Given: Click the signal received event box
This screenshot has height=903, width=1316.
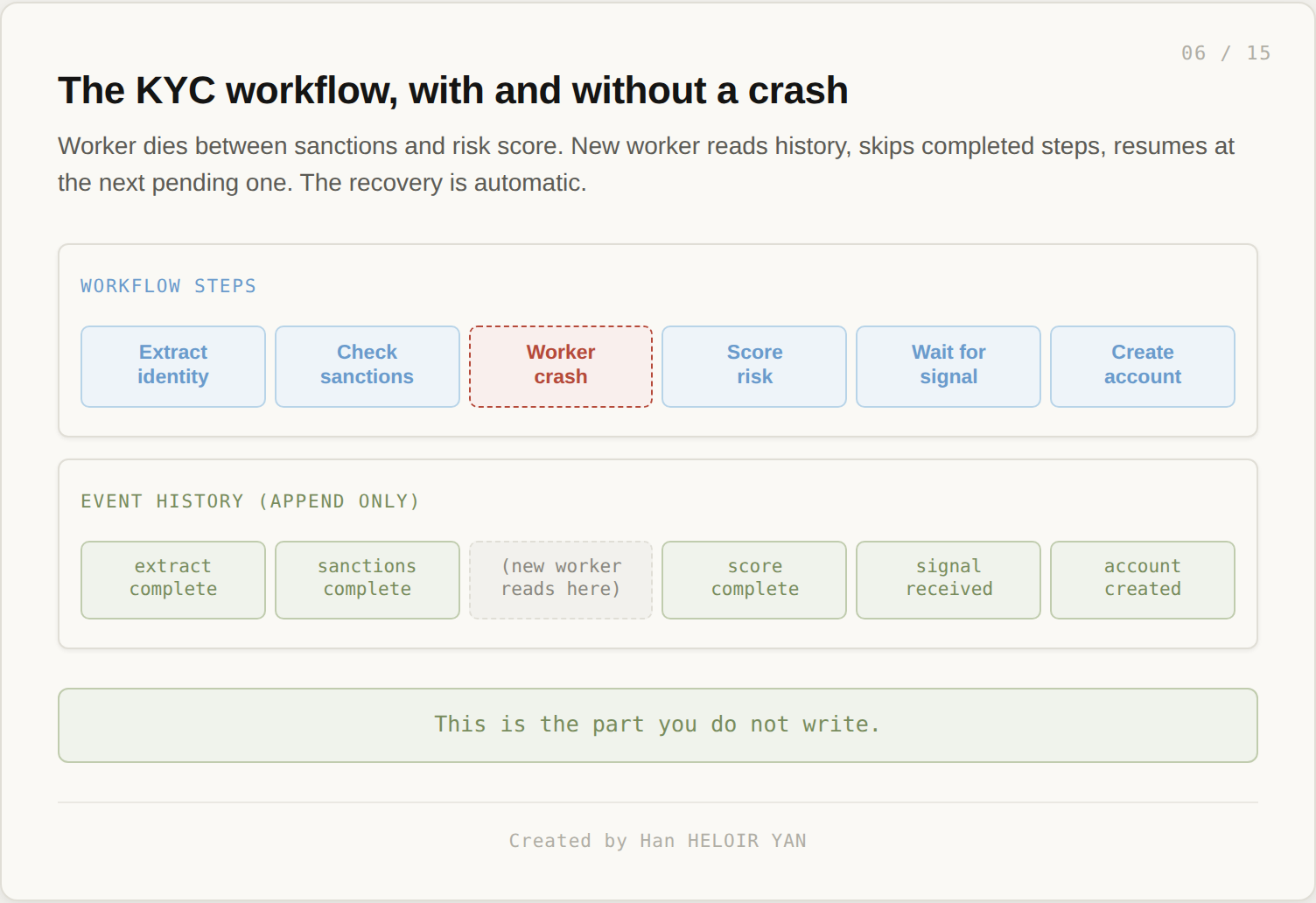Looking at the screenshot, I should click(948, 580).
